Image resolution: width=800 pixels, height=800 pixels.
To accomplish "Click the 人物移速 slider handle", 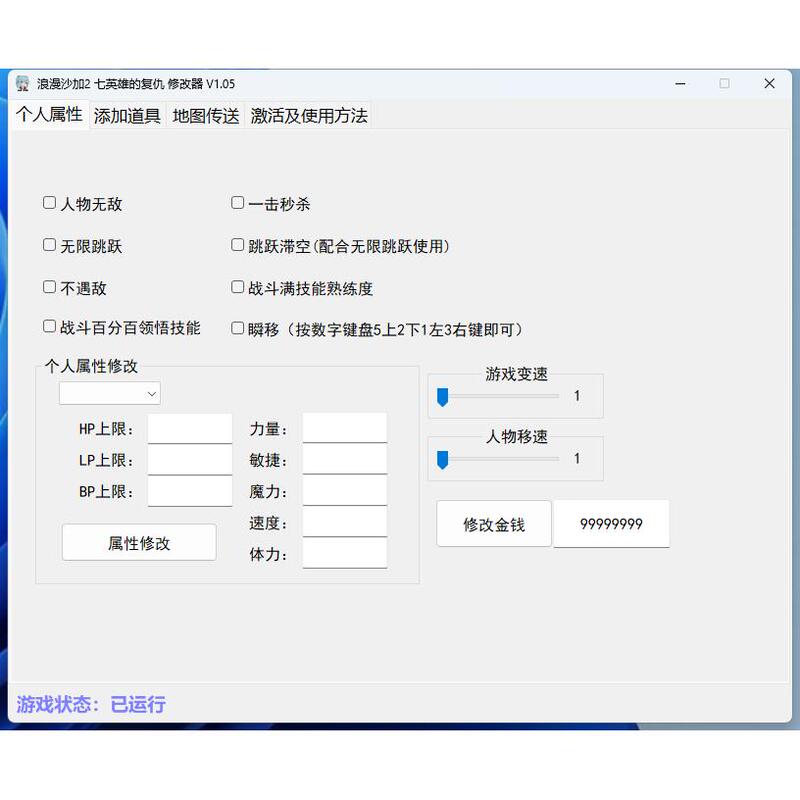I will coord(443,460).
